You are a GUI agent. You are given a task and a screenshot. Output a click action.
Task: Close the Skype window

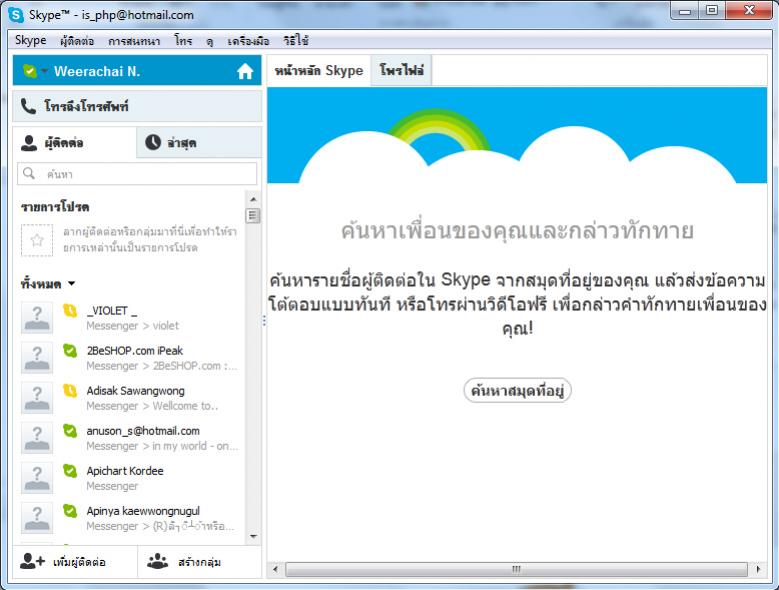[x=750, y=11]
